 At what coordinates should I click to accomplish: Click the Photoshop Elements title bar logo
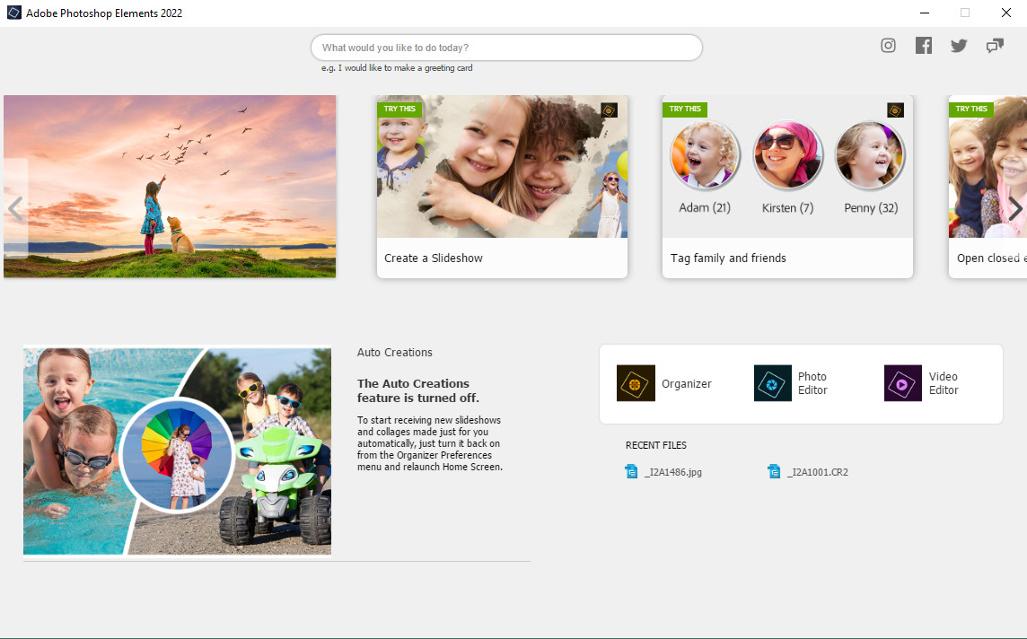(14, 12)
